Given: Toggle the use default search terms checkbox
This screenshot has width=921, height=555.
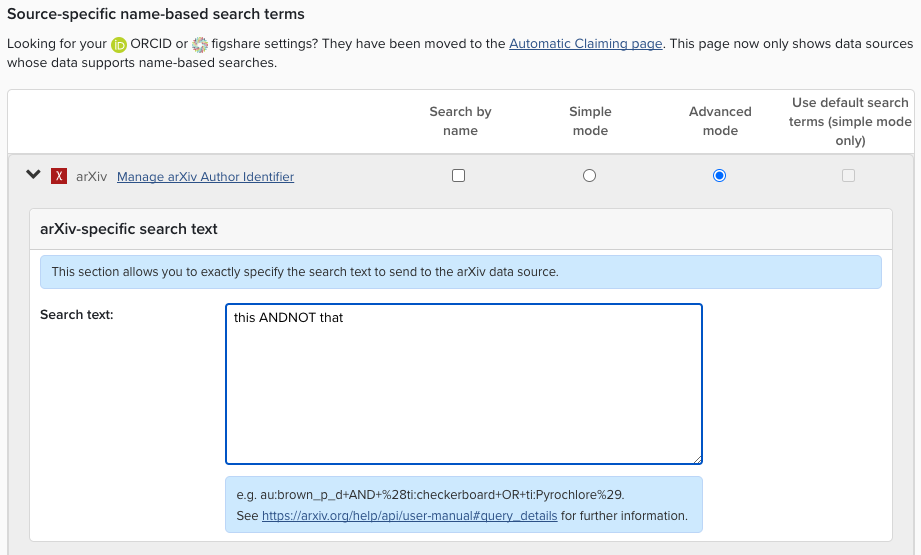Looking at the screenshot, I should (848, 176).
